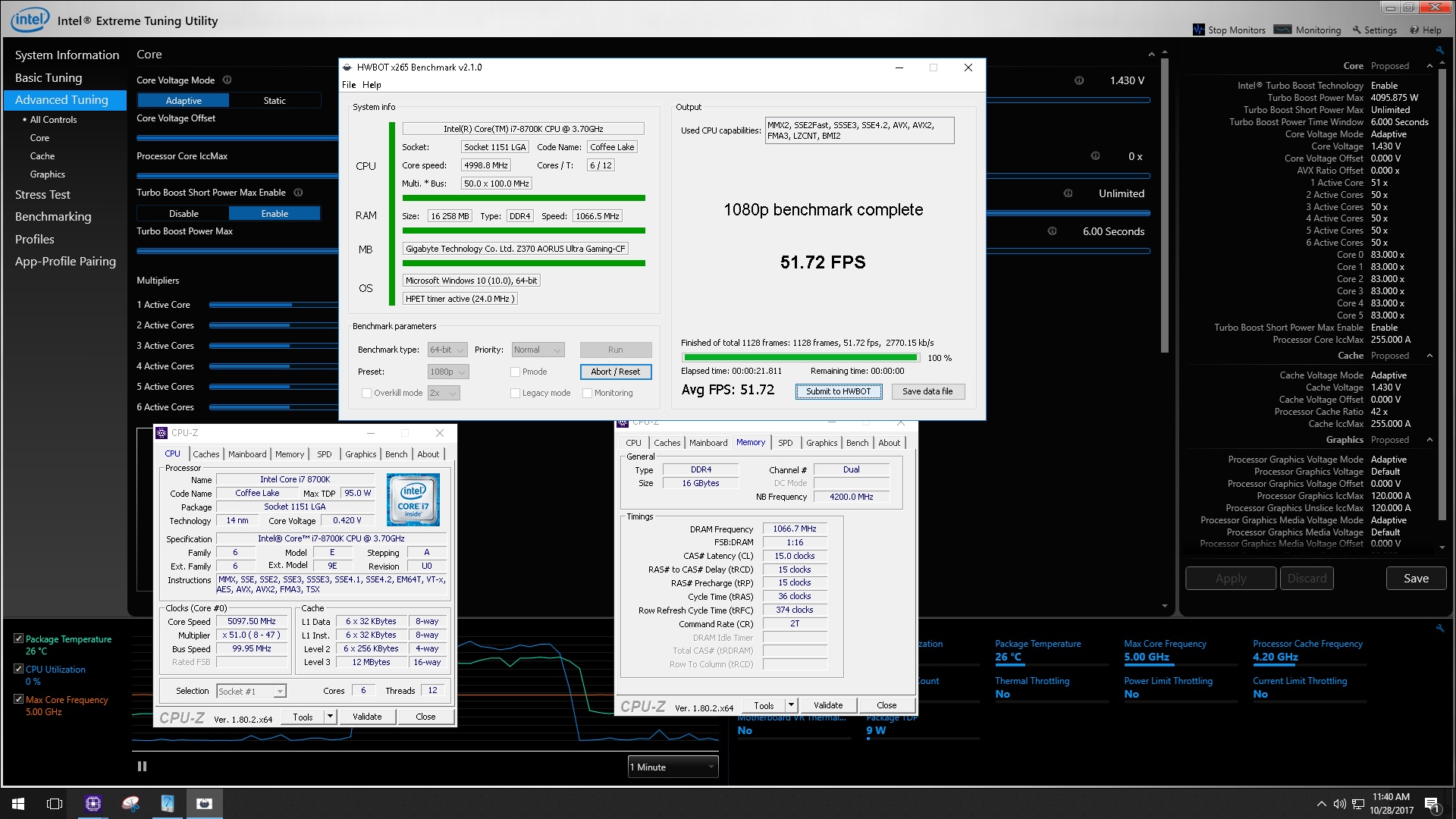Open Settings via wrench icon in header

1357,30
